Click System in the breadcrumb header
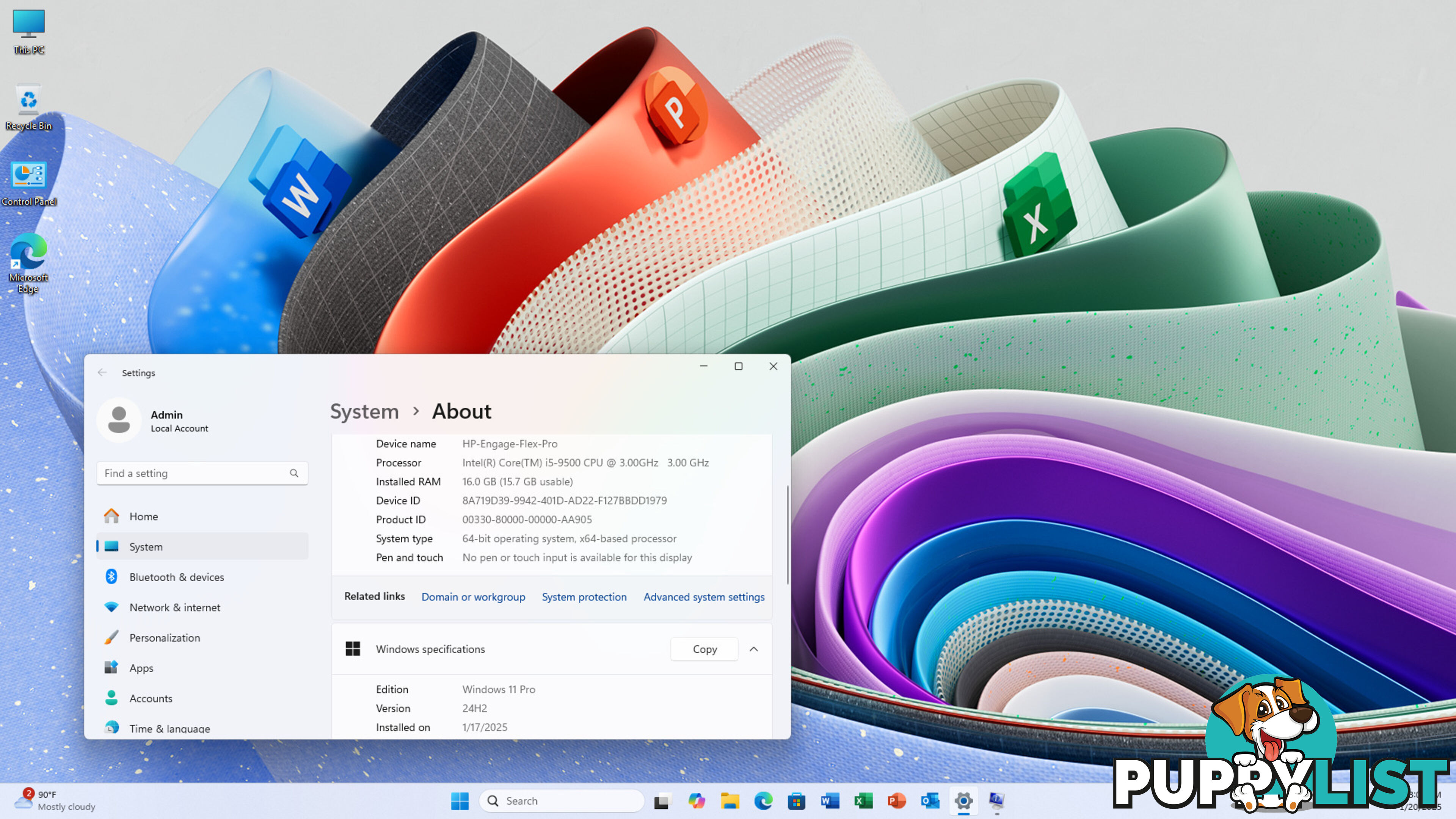Image resolution: width=1456 pixels, height=819 pixels. 364,411
